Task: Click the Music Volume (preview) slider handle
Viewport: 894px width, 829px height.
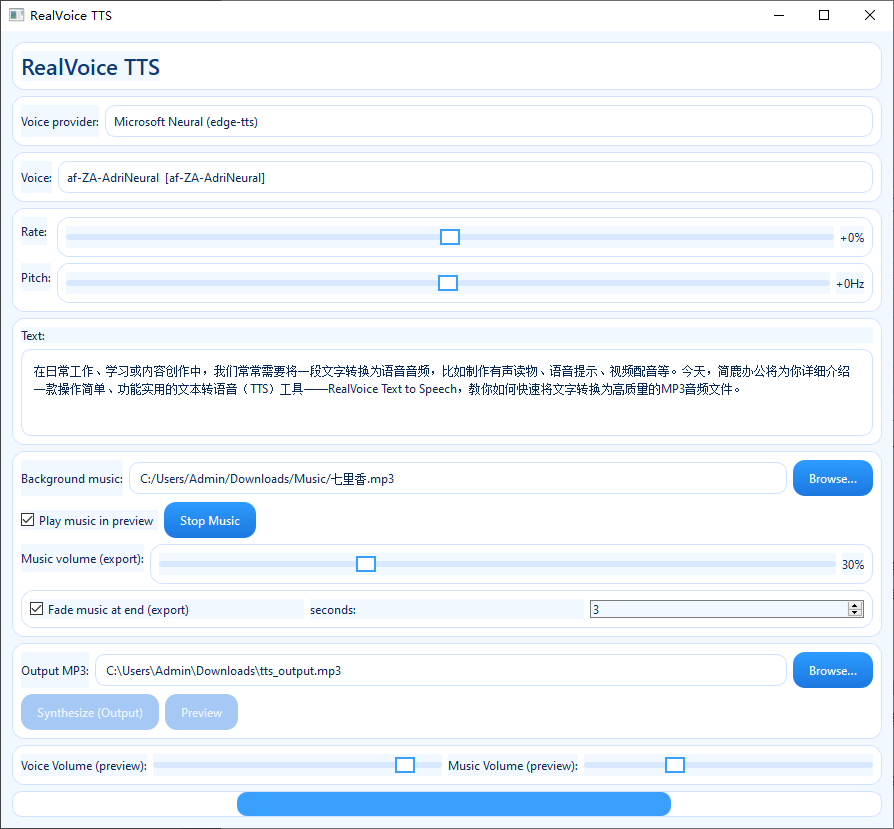Action: [675, 765]
